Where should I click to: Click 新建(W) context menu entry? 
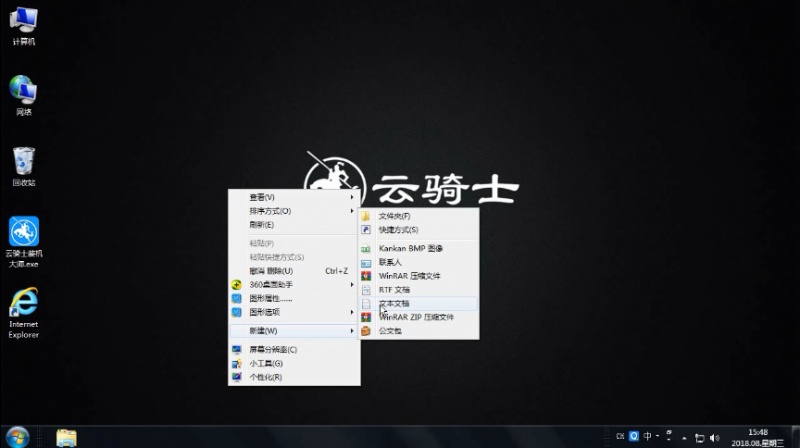pos(294,331)
